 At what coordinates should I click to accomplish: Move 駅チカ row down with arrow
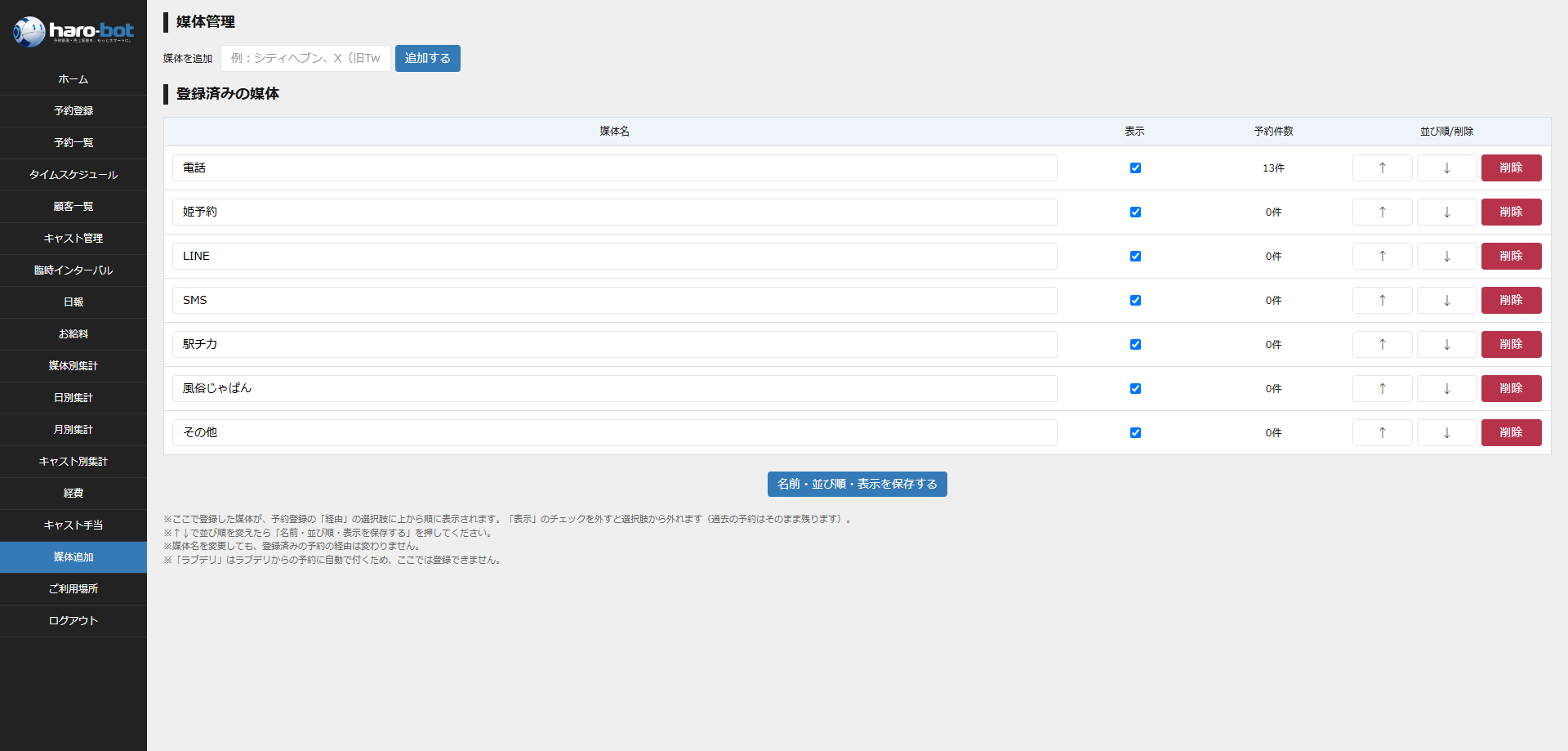pos(1447,344)
